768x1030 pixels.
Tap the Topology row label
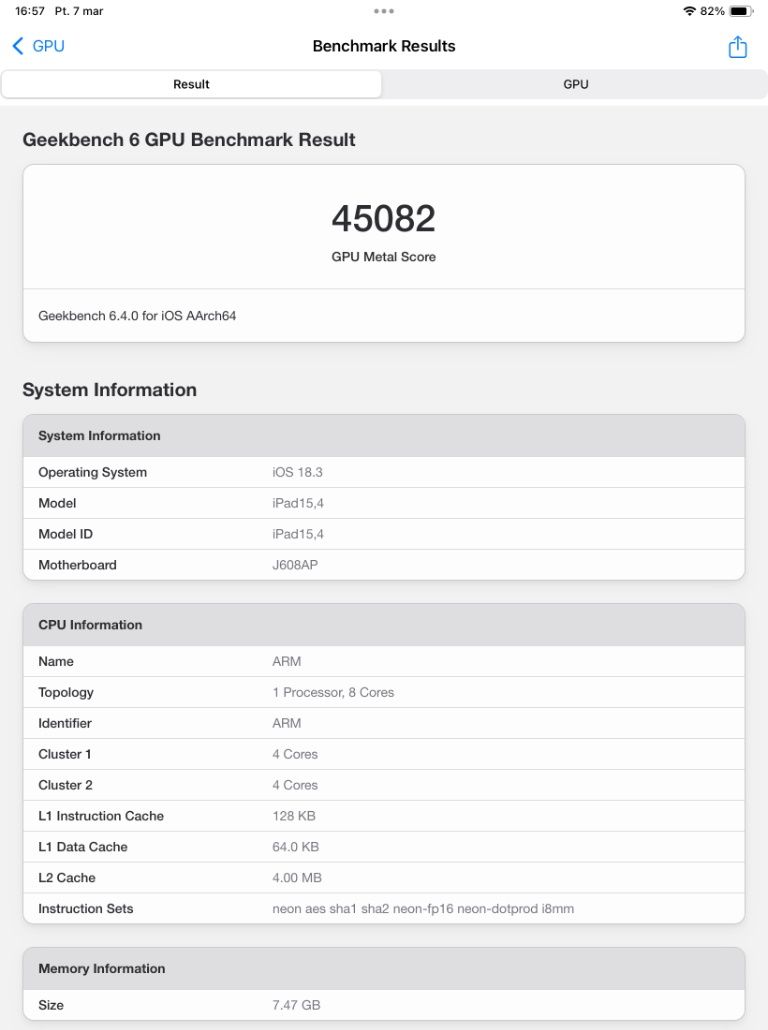click(x=66, y=692)
